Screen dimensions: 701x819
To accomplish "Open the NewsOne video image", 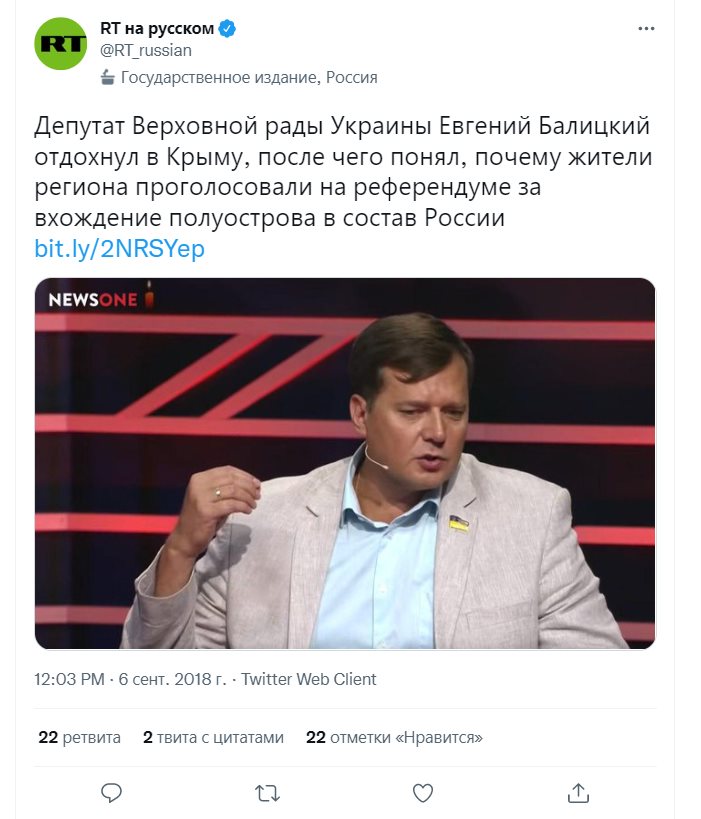I will coord(345,463).
